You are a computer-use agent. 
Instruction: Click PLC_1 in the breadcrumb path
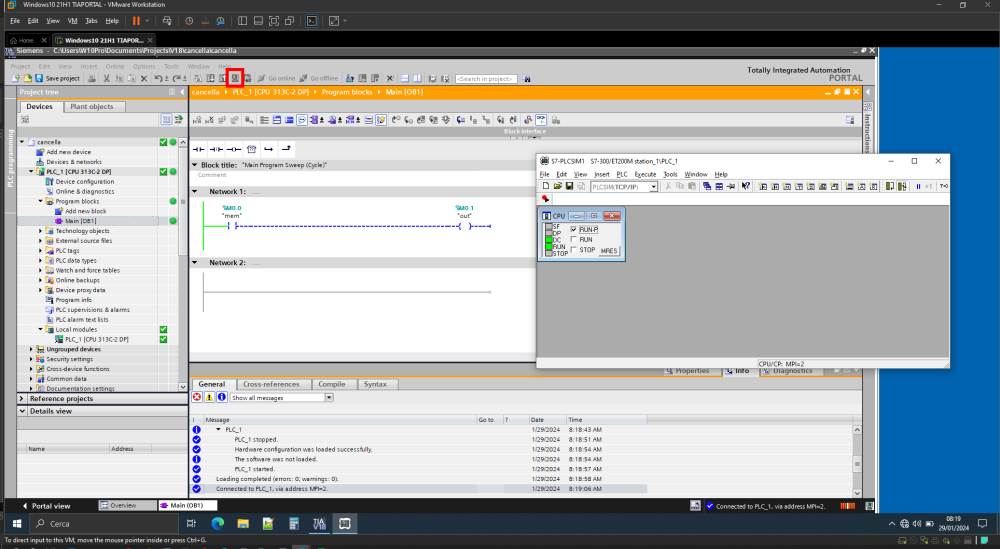coord(270,92)
